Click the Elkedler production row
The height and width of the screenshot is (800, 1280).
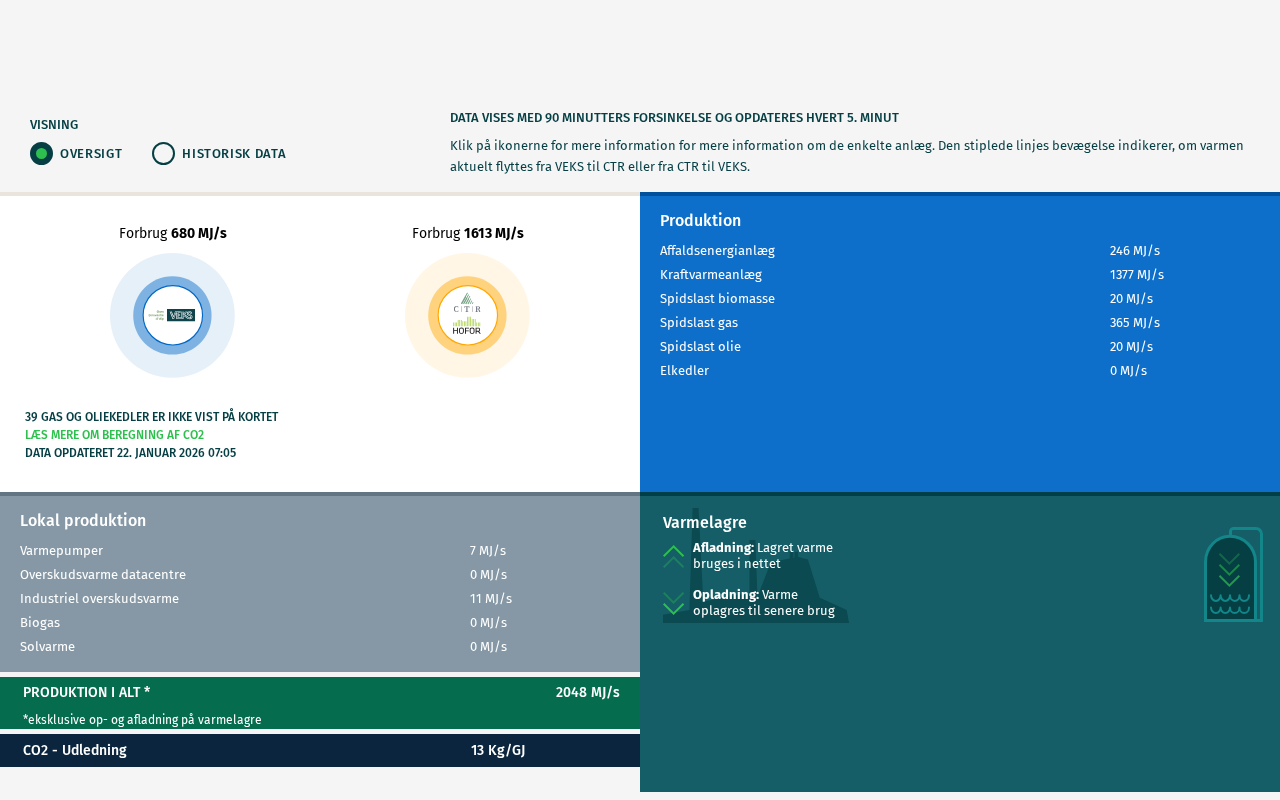684,371
